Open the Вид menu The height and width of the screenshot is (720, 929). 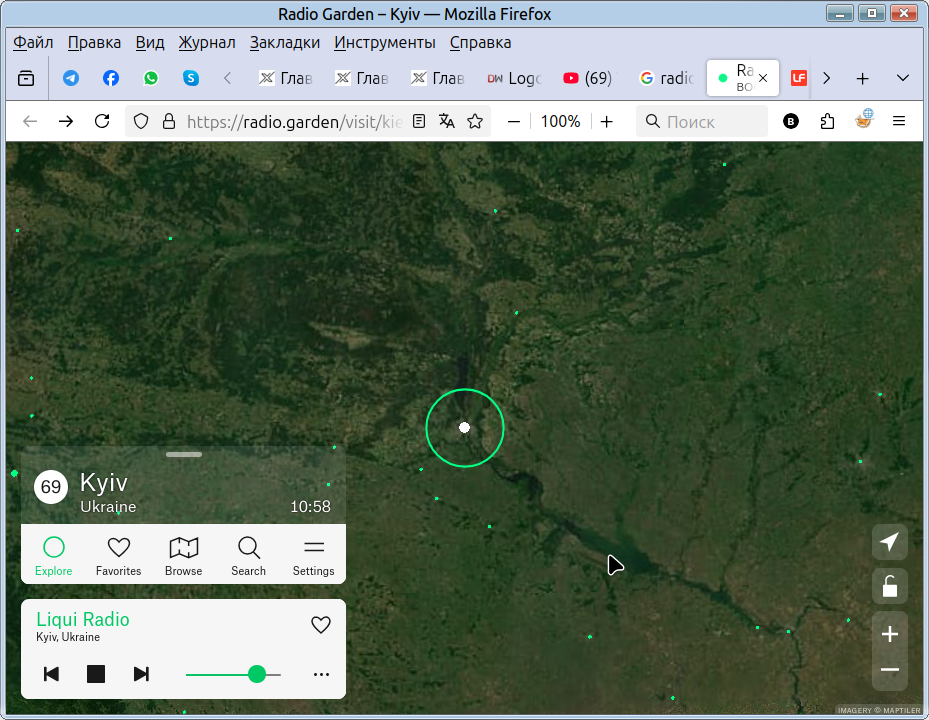pos(150,43)
